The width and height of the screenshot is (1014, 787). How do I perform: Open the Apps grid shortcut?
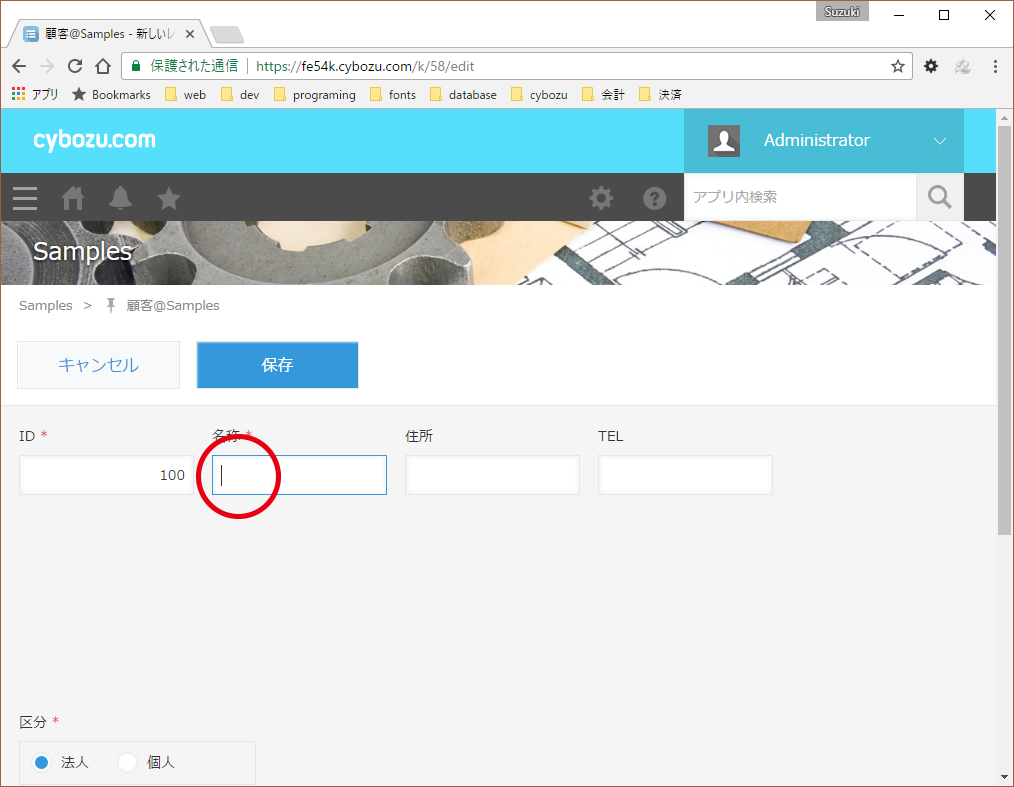click(x=35, y=94)
